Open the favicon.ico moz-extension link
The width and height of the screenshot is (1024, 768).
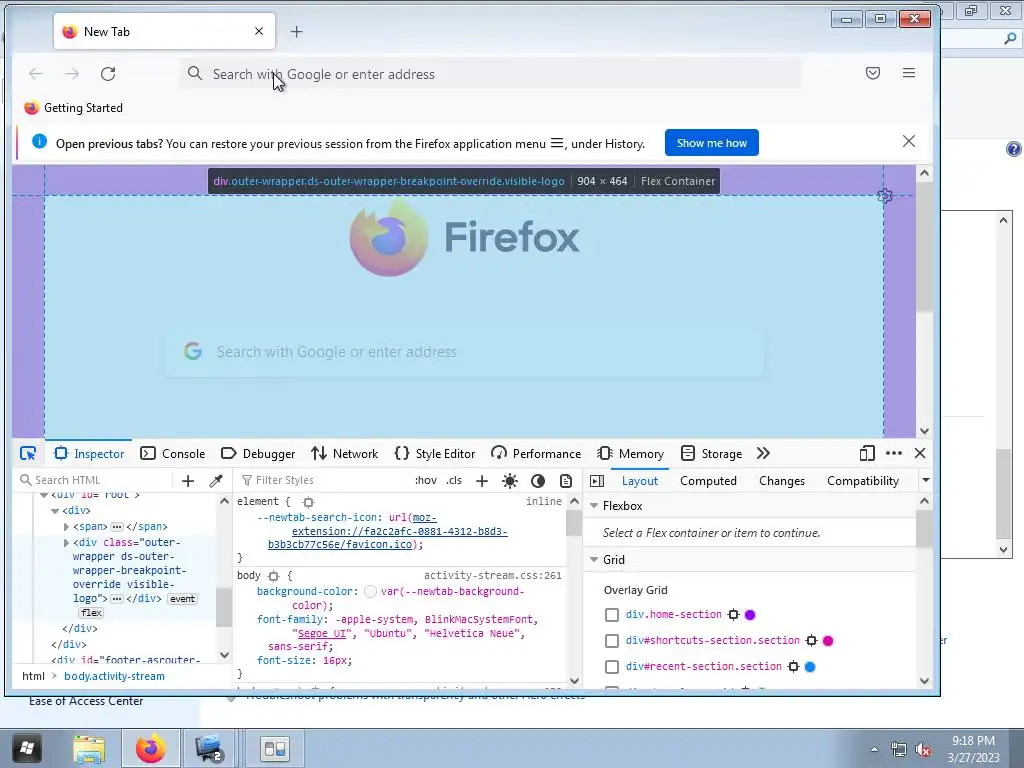tap(388, 531)
